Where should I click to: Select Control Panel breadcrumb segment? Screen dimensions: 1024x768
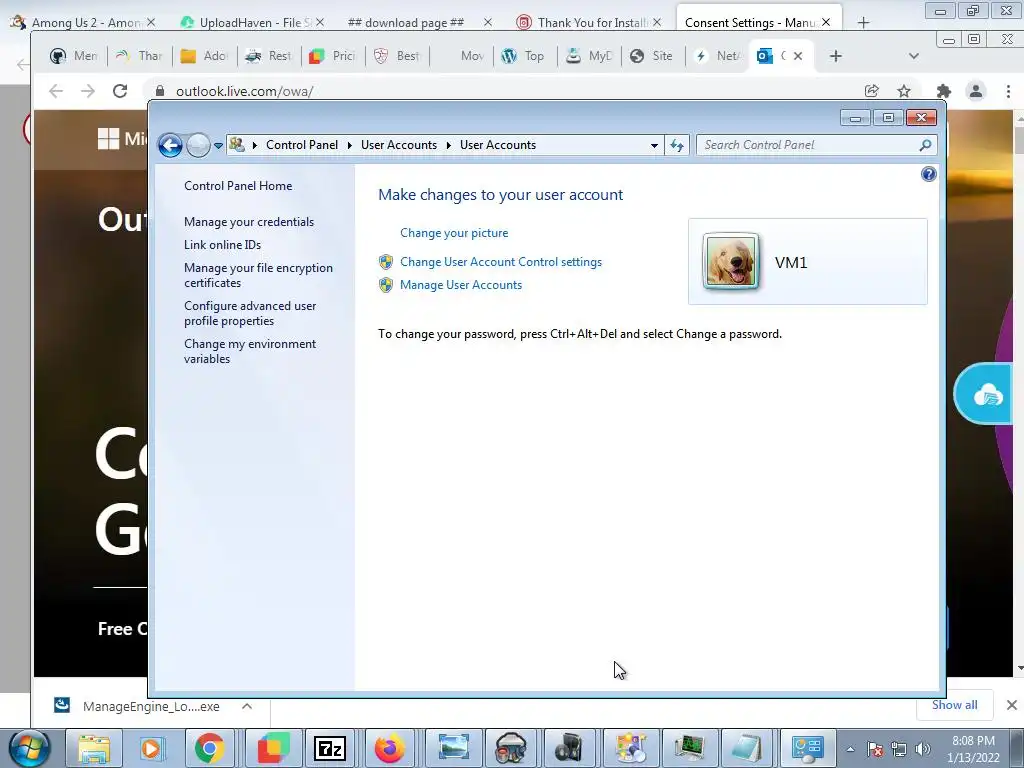point(302,145)
